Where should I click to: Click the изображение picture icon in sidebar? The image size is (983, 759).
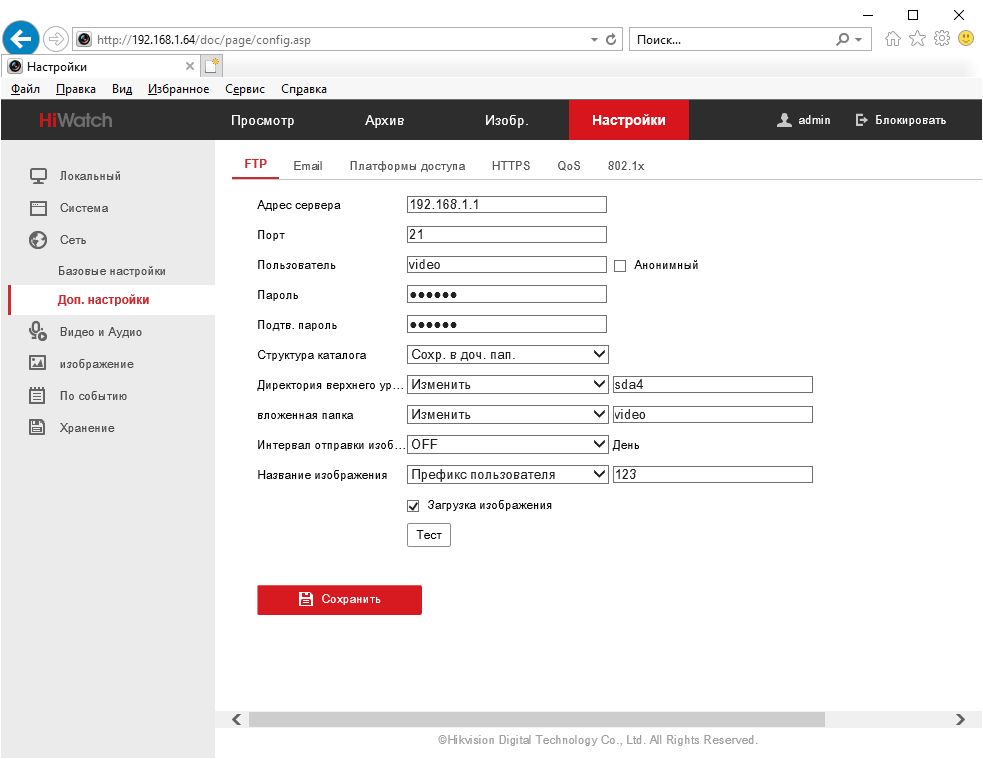point(38,364)
